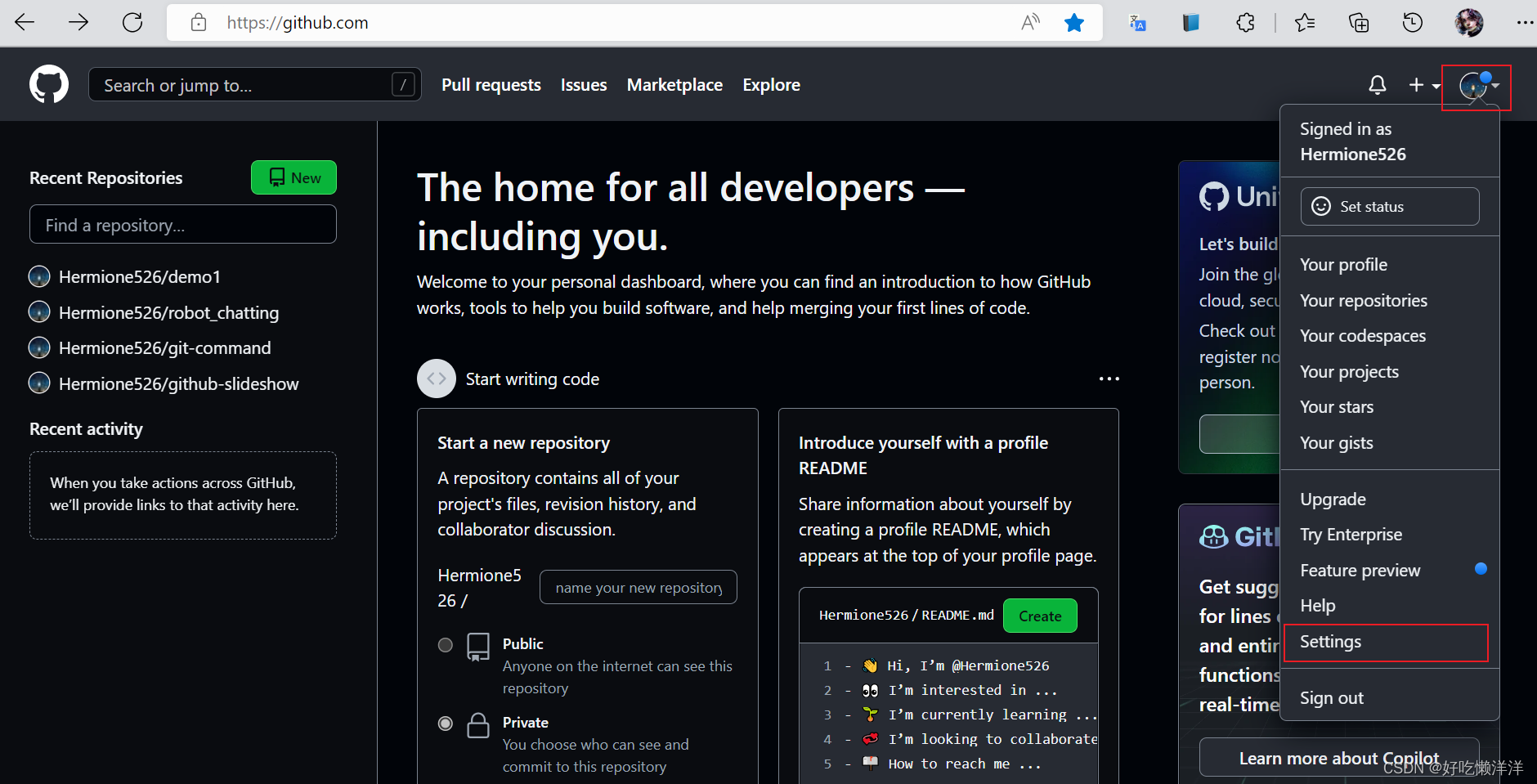
Task: Focus the Search or jump to field
Action: tap(255, 84)
